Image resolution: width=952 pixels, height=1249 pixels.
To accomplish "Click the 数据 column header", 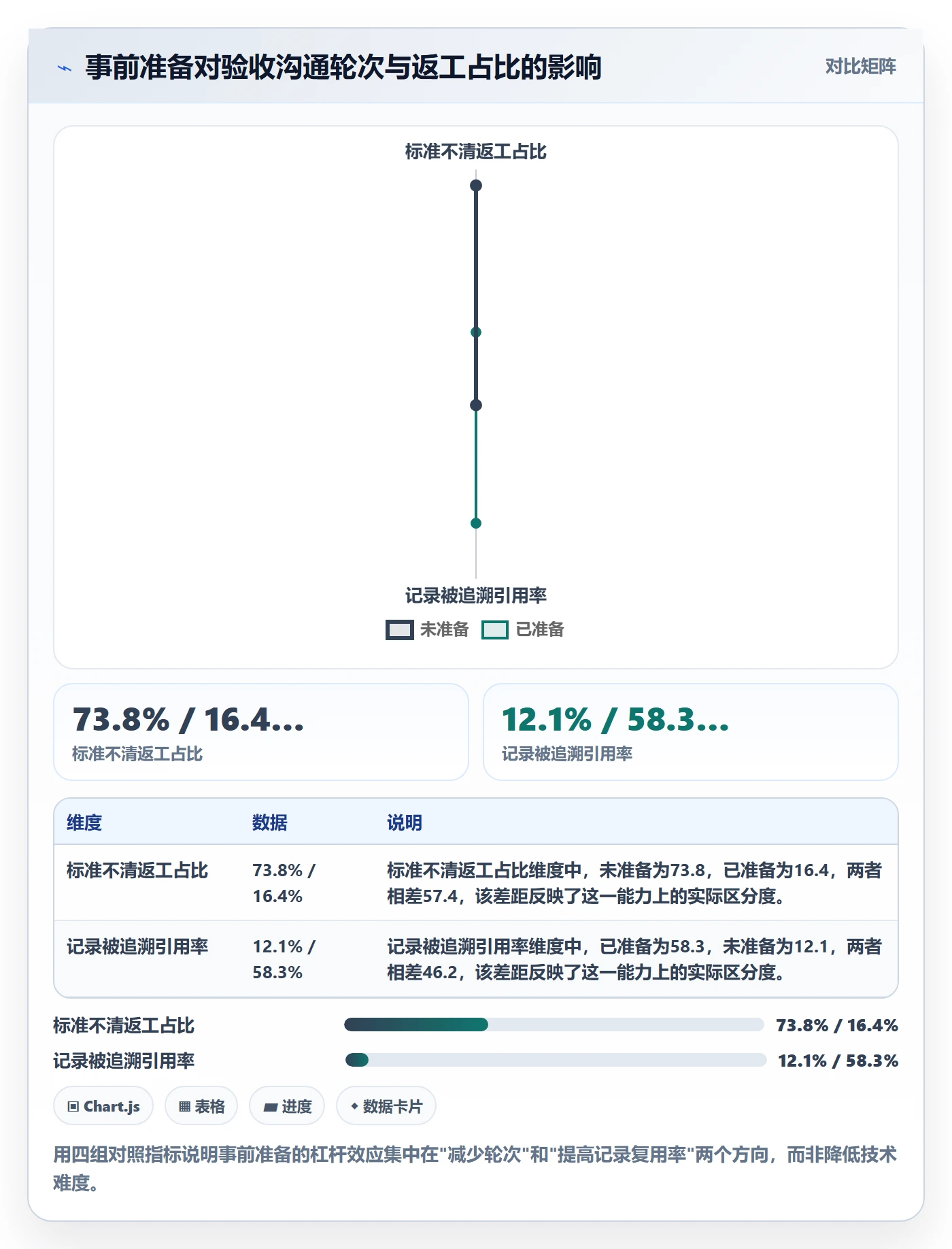I will (270, 822).
